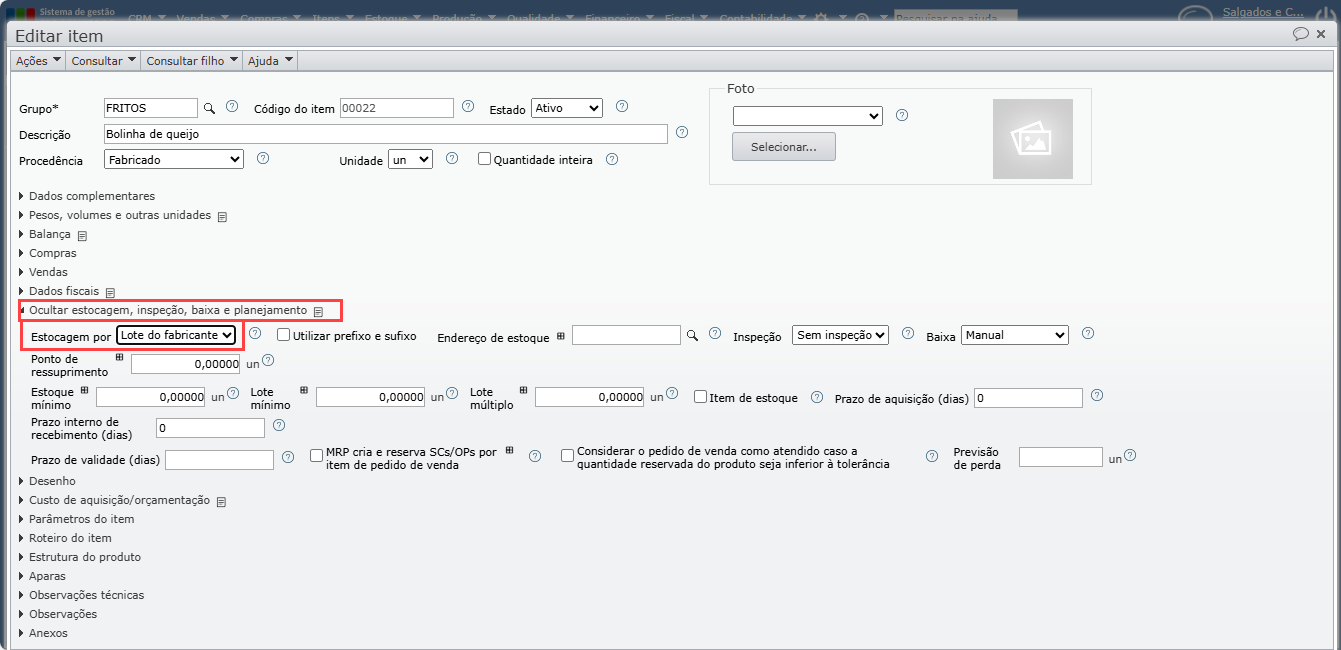Screen dimensions: 1341x650
Task: Click the chat bubble icon in title bar
Action: click(x=1300, y=34)
